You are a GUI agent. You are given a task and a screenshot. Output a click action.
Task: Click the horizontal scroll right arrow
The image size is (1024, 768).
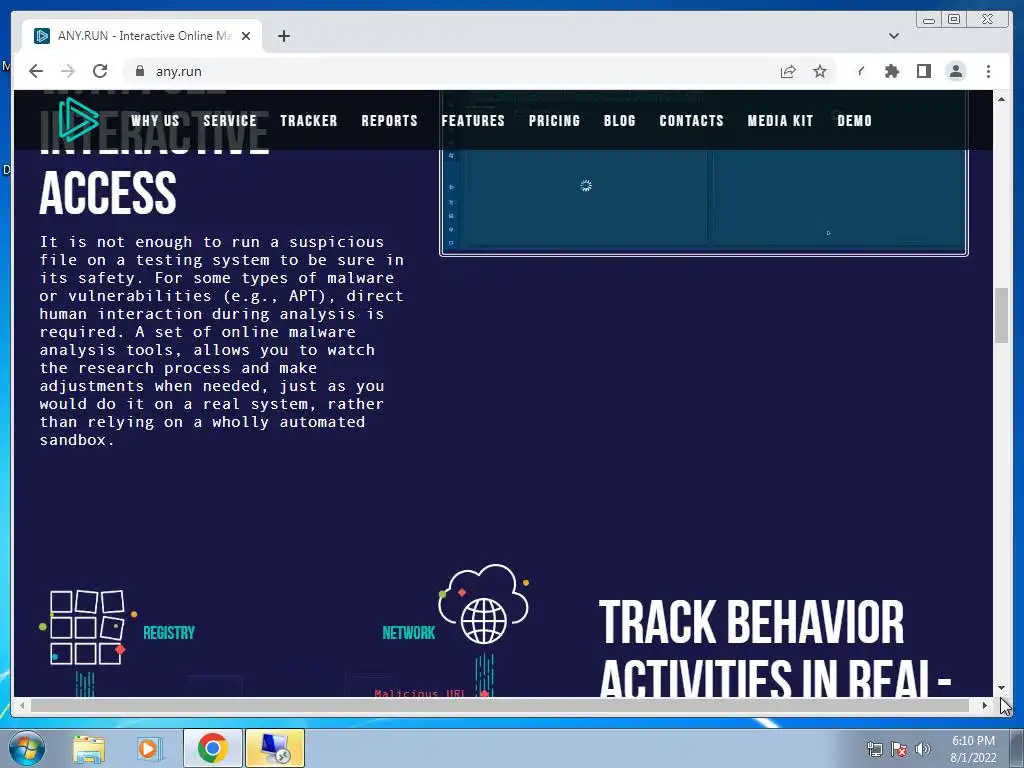pos(985,705)
